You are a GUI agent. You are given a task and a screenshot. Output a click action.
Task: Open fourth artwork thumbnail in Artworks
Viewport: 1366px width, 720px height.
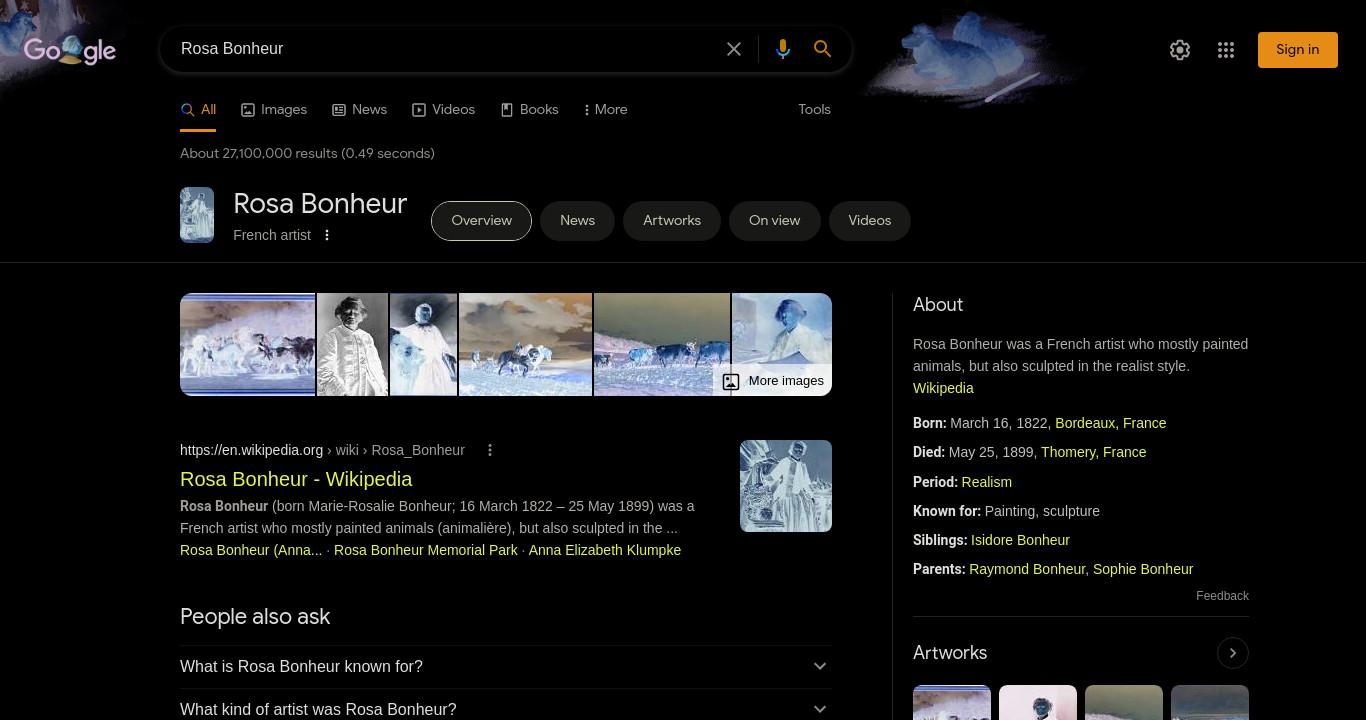coord(1210,702)
